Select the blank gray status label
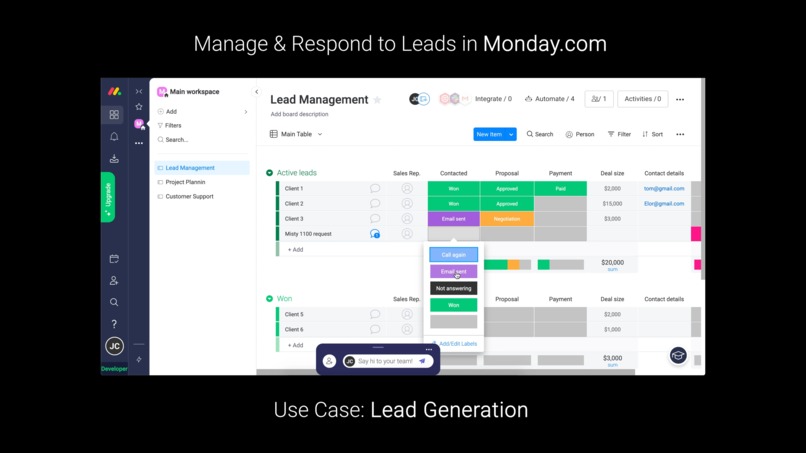The width and height of the screenshot is (806, 453). [x=453, y=322]
